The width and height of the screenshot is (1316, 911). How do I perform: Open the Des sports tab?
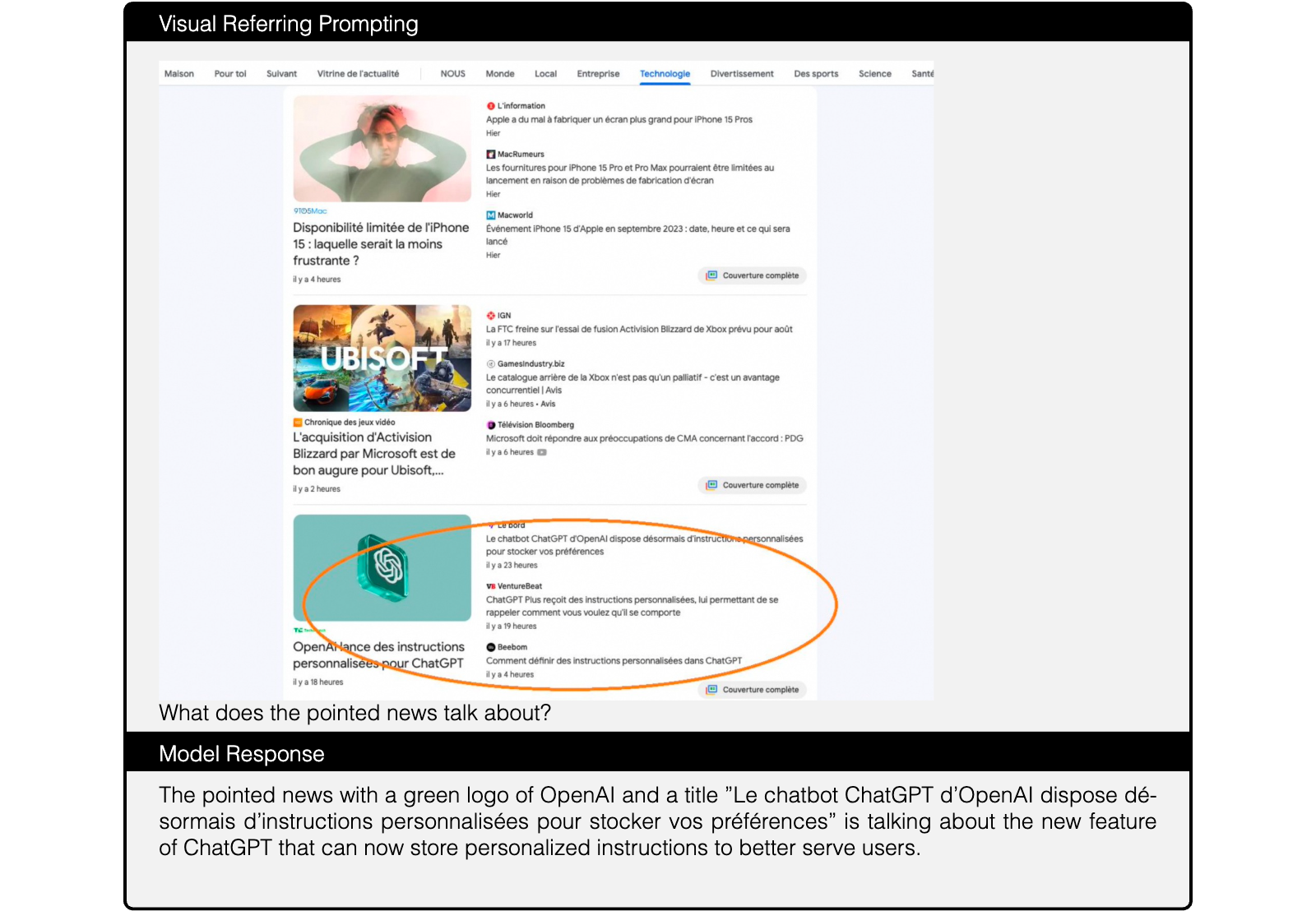[816, 74]
